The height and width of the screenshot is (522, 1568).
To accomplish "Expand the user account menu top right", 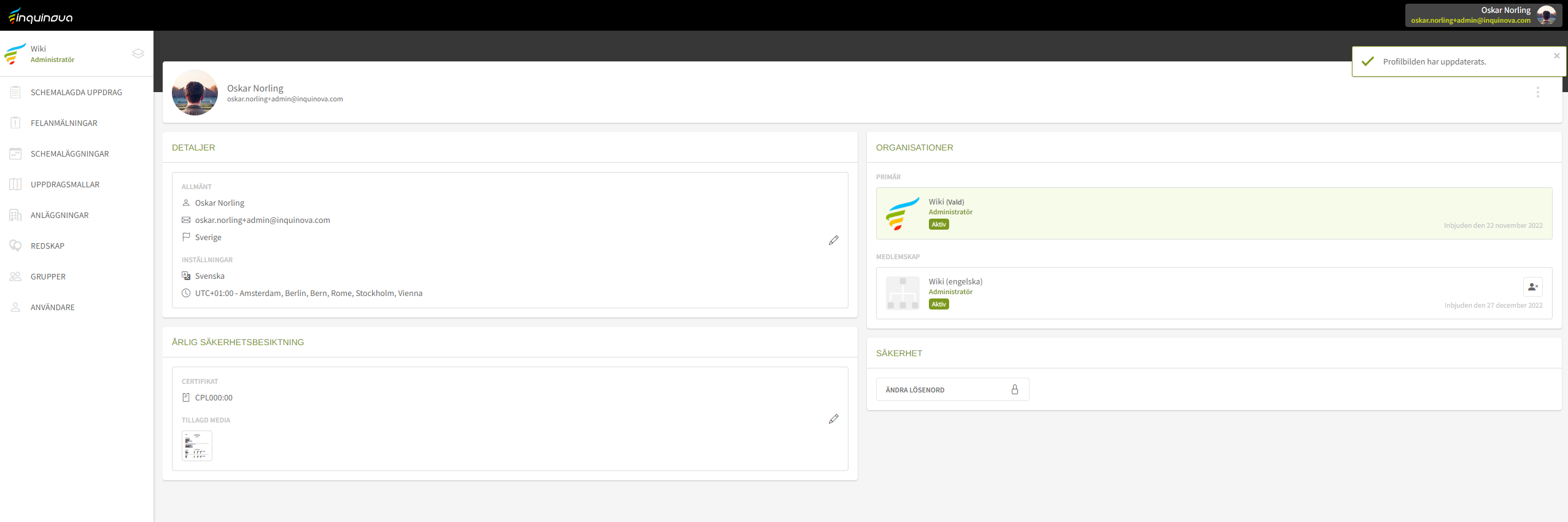I will point(1482,15).
